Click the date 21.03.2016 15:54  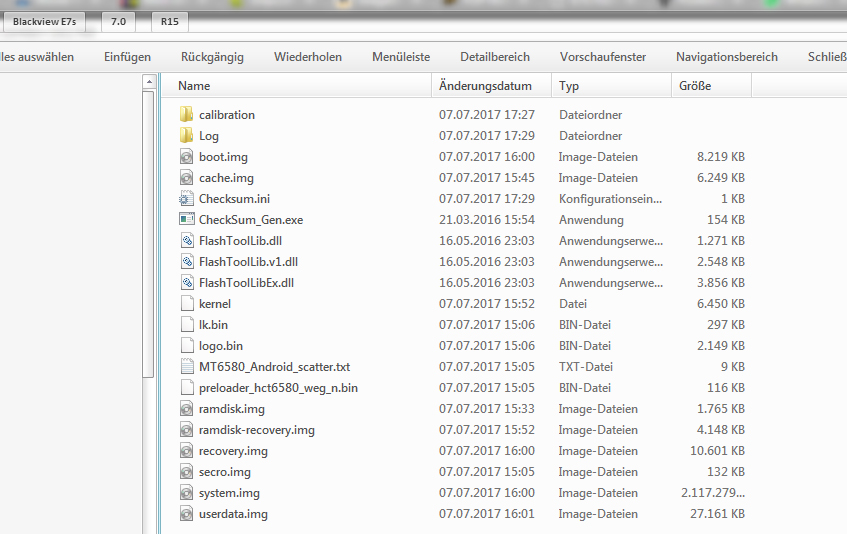[487, 220]
